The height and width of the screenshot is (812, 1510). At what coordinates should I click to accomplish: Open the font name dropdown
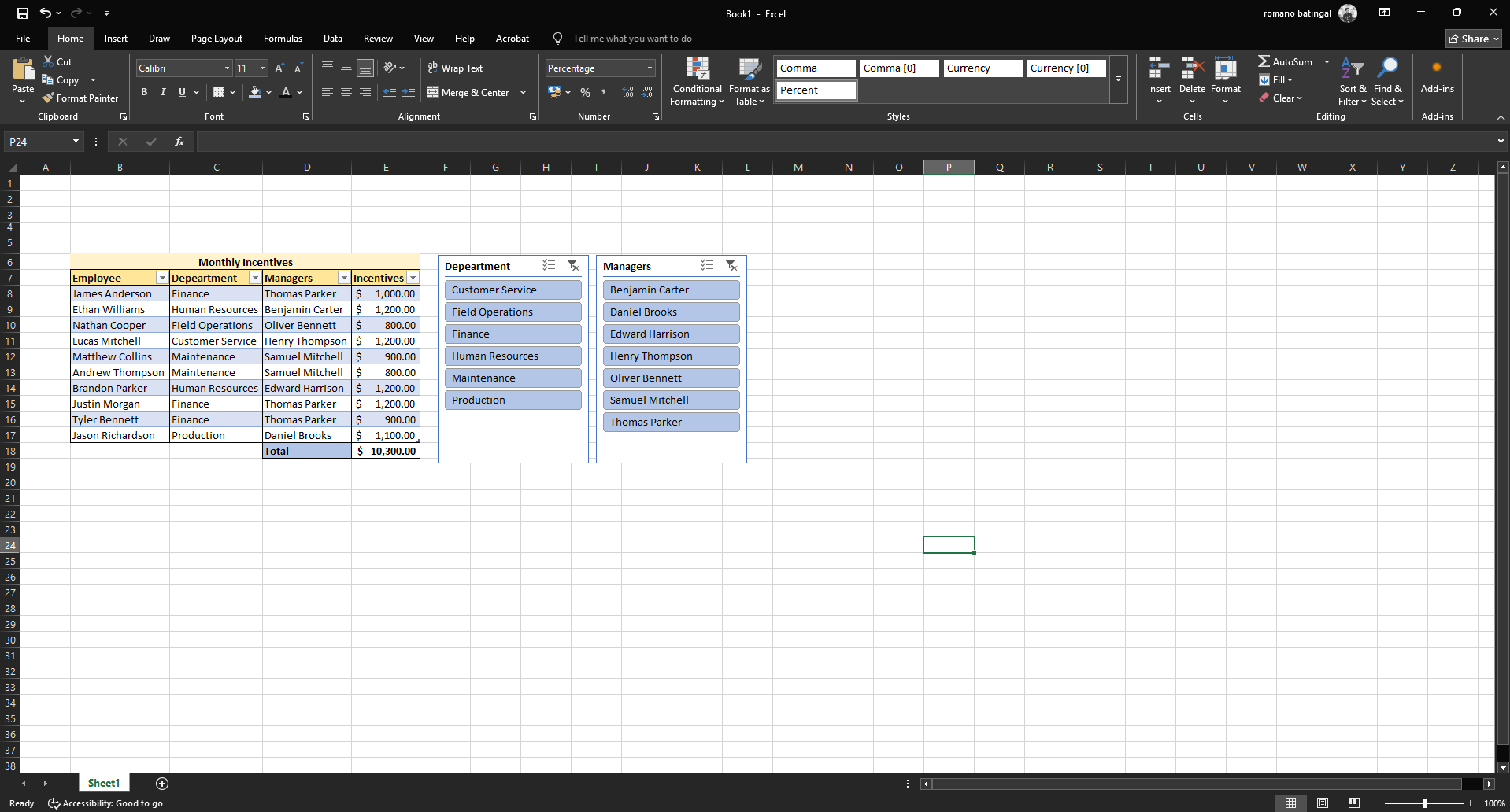click(227, 68)
